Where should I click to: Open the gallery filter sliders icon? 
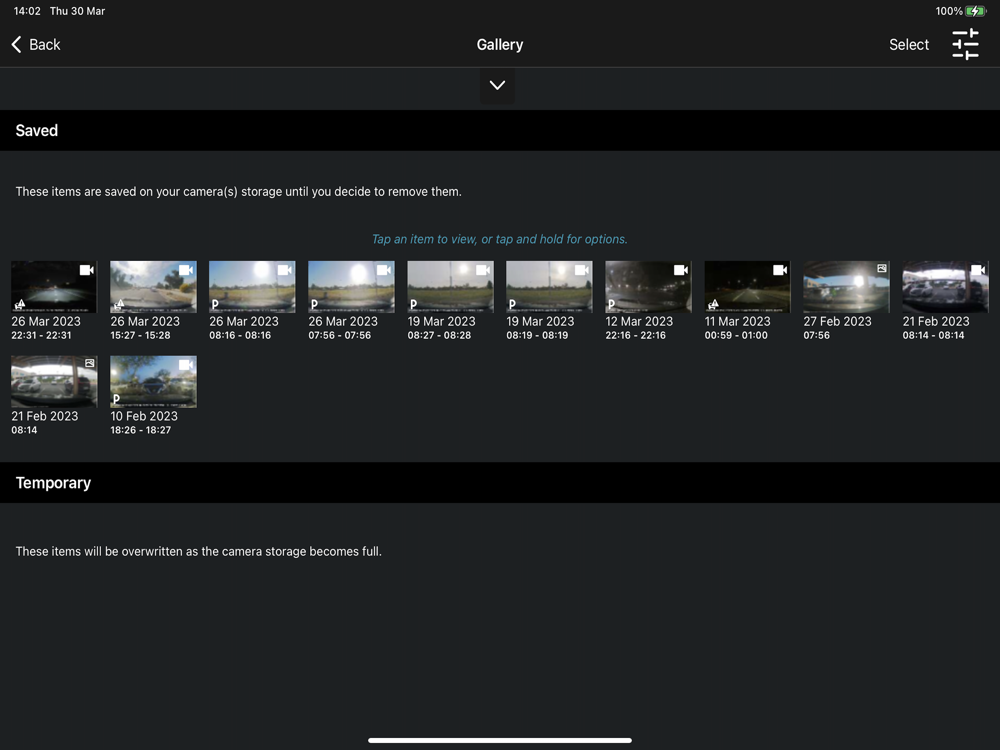[x=965, y=45]
